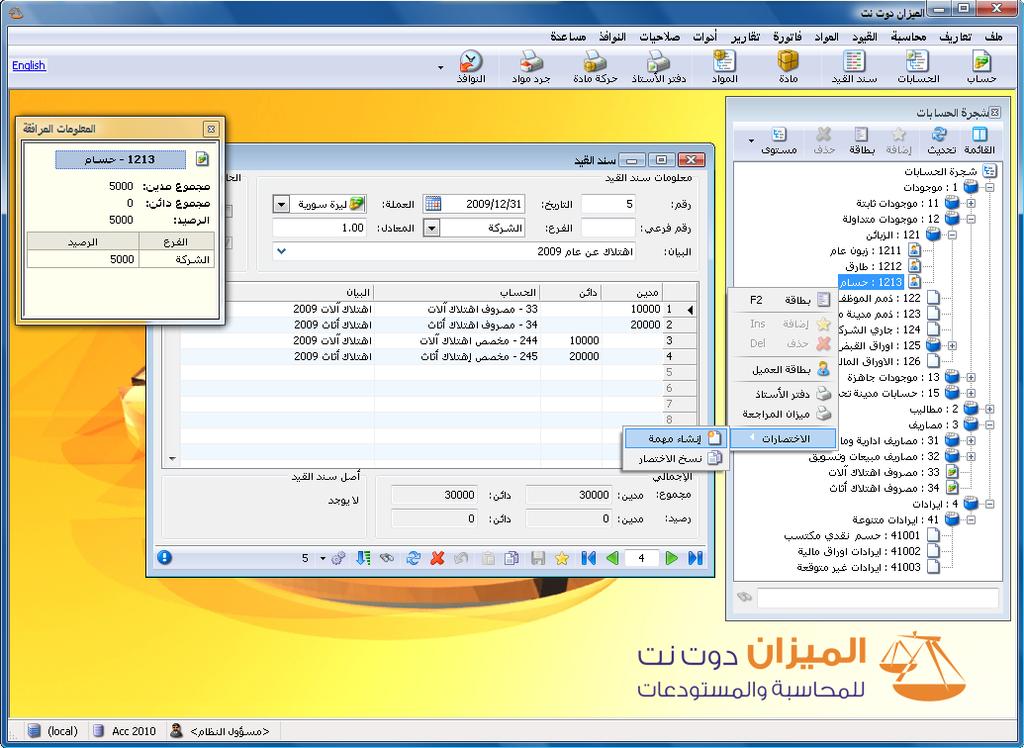Expand tree node 2 : مطاليب
The image size is (1024, 748).
click(x=989, y=409)
